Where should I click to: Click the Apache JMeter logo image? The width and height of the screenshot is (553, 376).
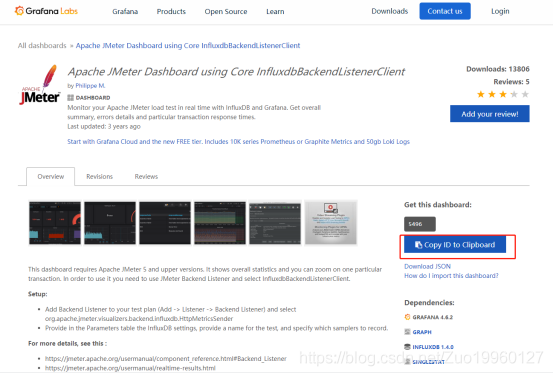(x=40, y=85)
